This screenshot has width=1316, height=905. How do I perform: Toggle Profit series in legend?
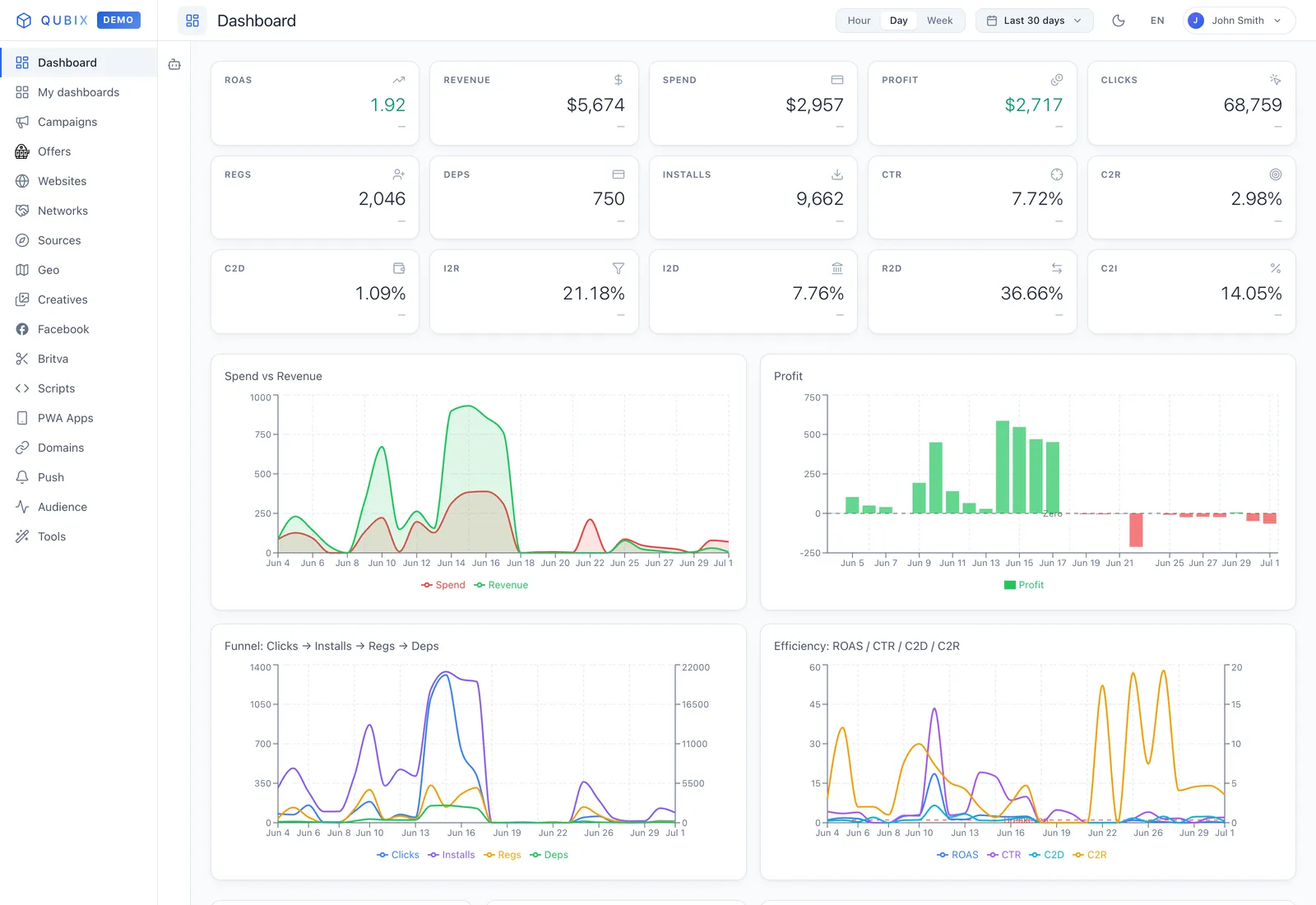point(1024,585)
